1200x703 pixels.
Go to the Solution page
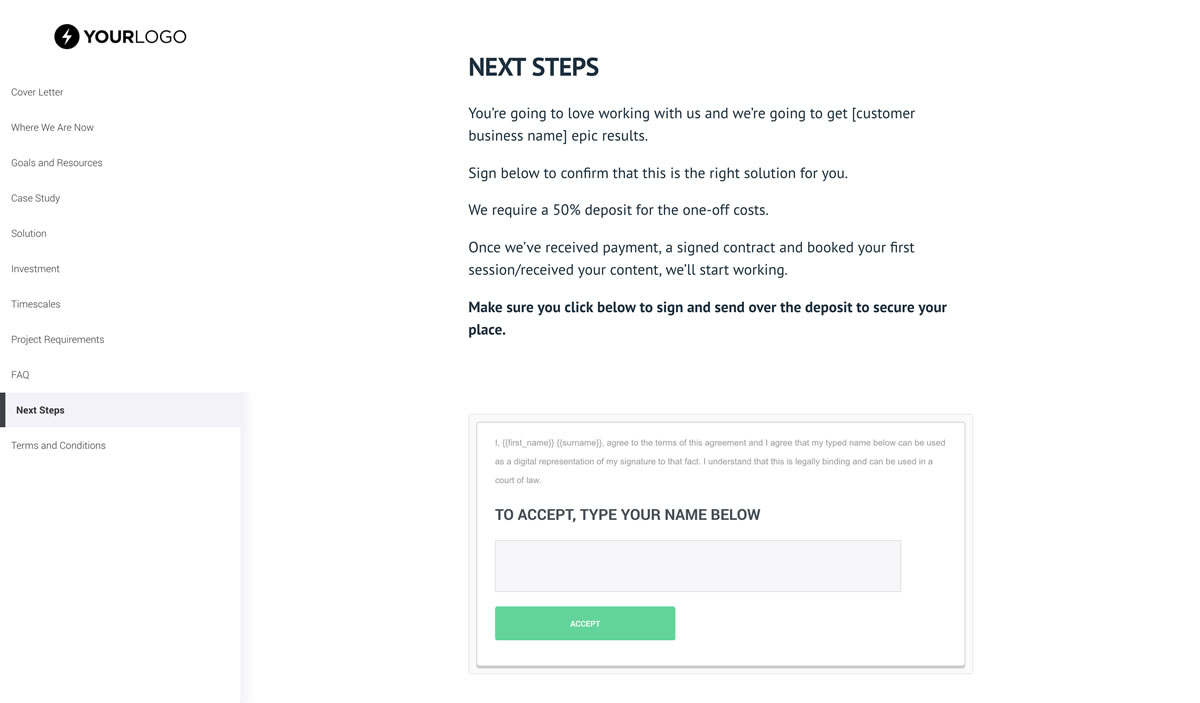(x=28, y=233)
